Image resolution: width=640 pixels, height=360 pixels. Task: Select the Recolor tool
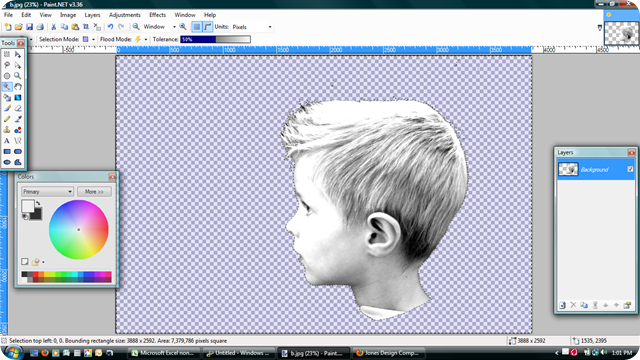(18, 130)
